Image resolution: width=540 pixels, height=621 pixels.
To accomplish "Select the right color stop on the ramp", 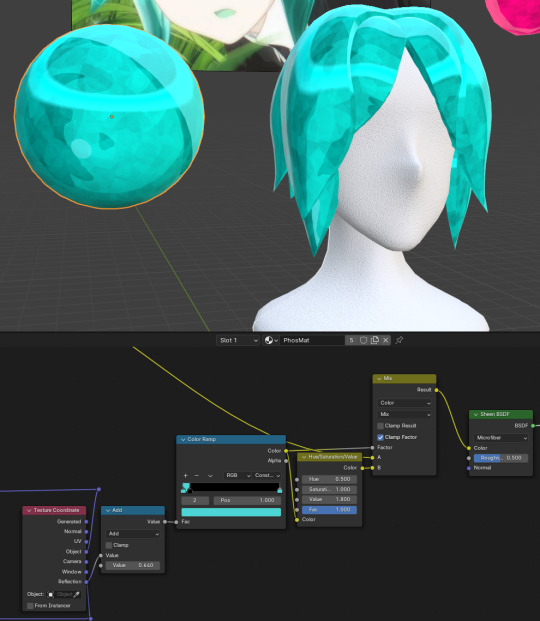I will [x=280, y=489].
